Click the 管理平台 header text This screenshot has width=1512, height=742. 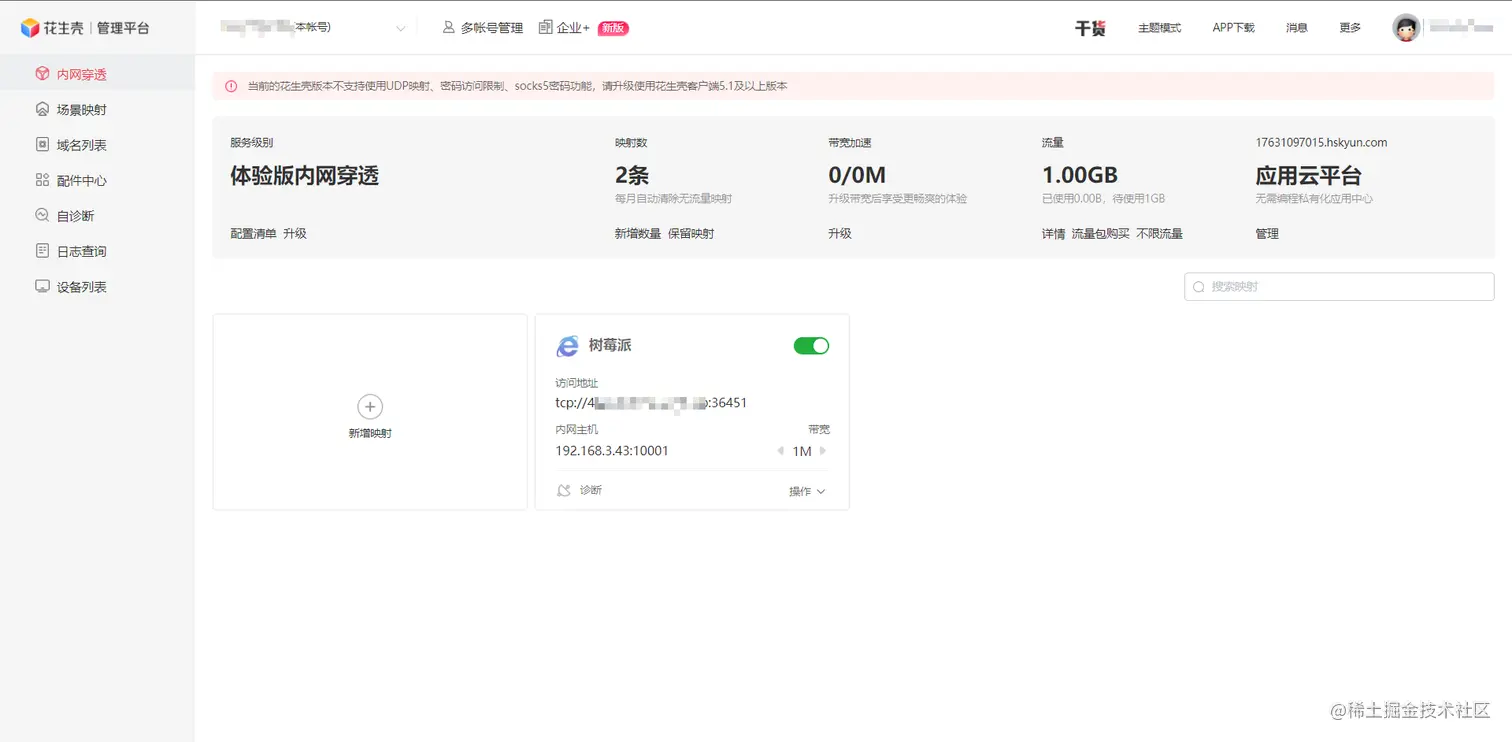tap(123, 28)
